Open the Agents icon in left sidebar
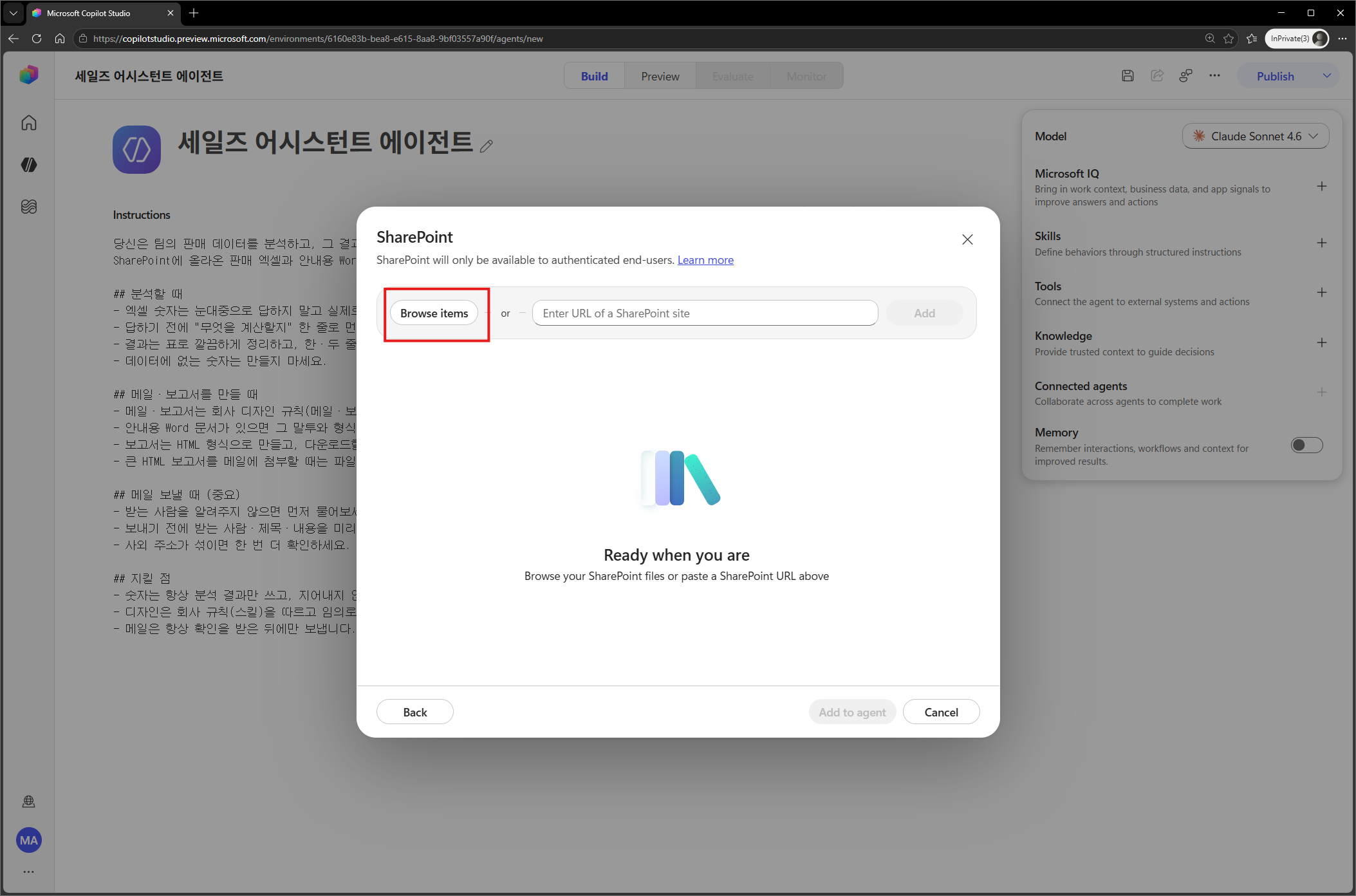The height and width of the screenshot is (896, 1356). (x=29, y=165)
